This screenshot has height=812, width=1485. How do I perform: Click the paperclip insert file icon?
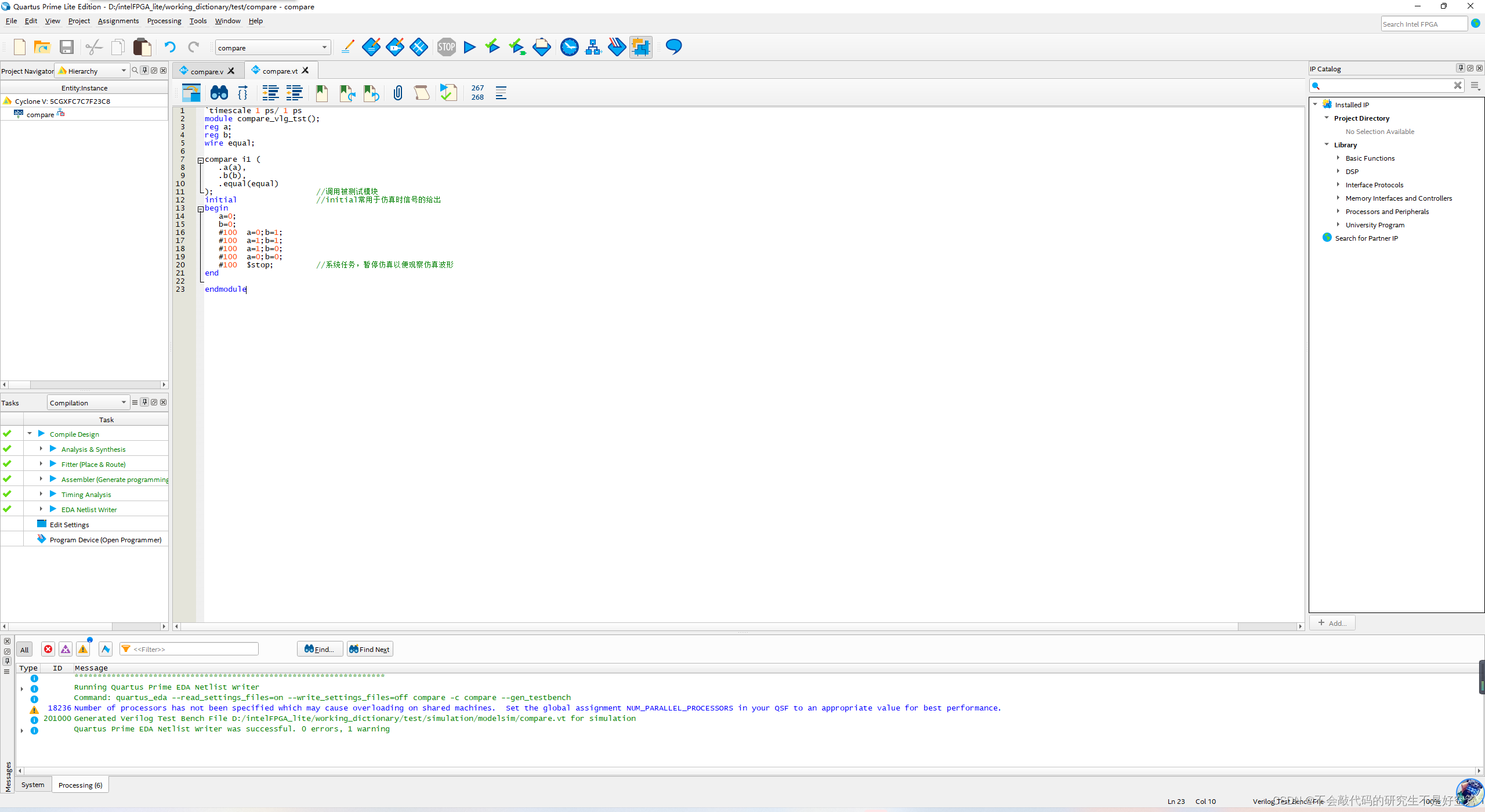(398, 93)
